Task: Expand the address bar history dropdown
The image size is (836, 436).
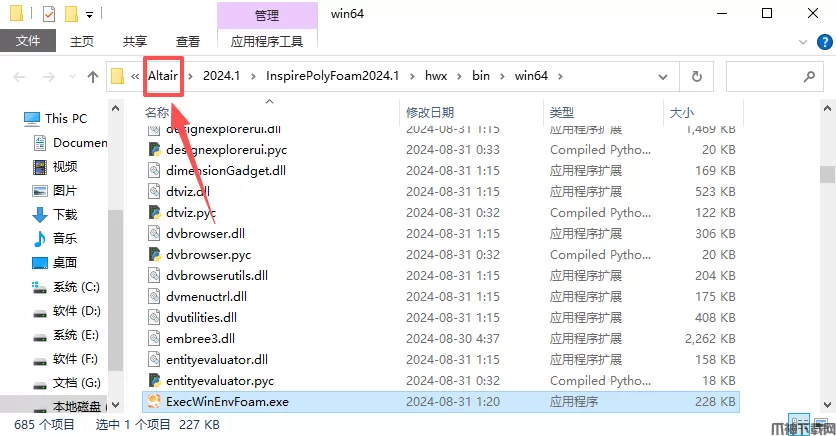Action: pyautogui.click(x=663, y=77)
